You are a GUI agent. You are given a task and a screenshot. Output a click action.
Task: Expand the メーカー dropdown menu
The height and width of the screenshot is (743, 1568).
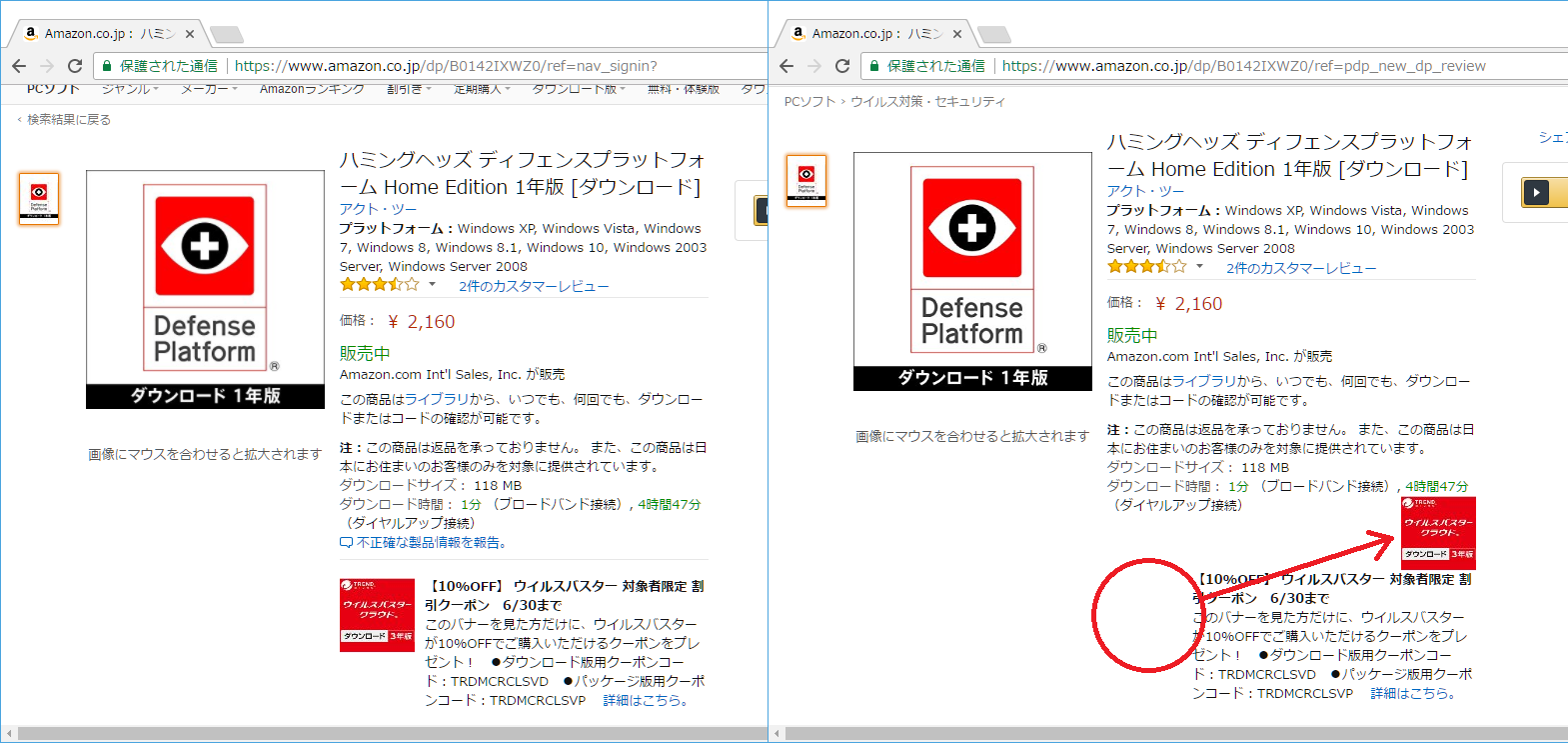(x=209, y=90)
